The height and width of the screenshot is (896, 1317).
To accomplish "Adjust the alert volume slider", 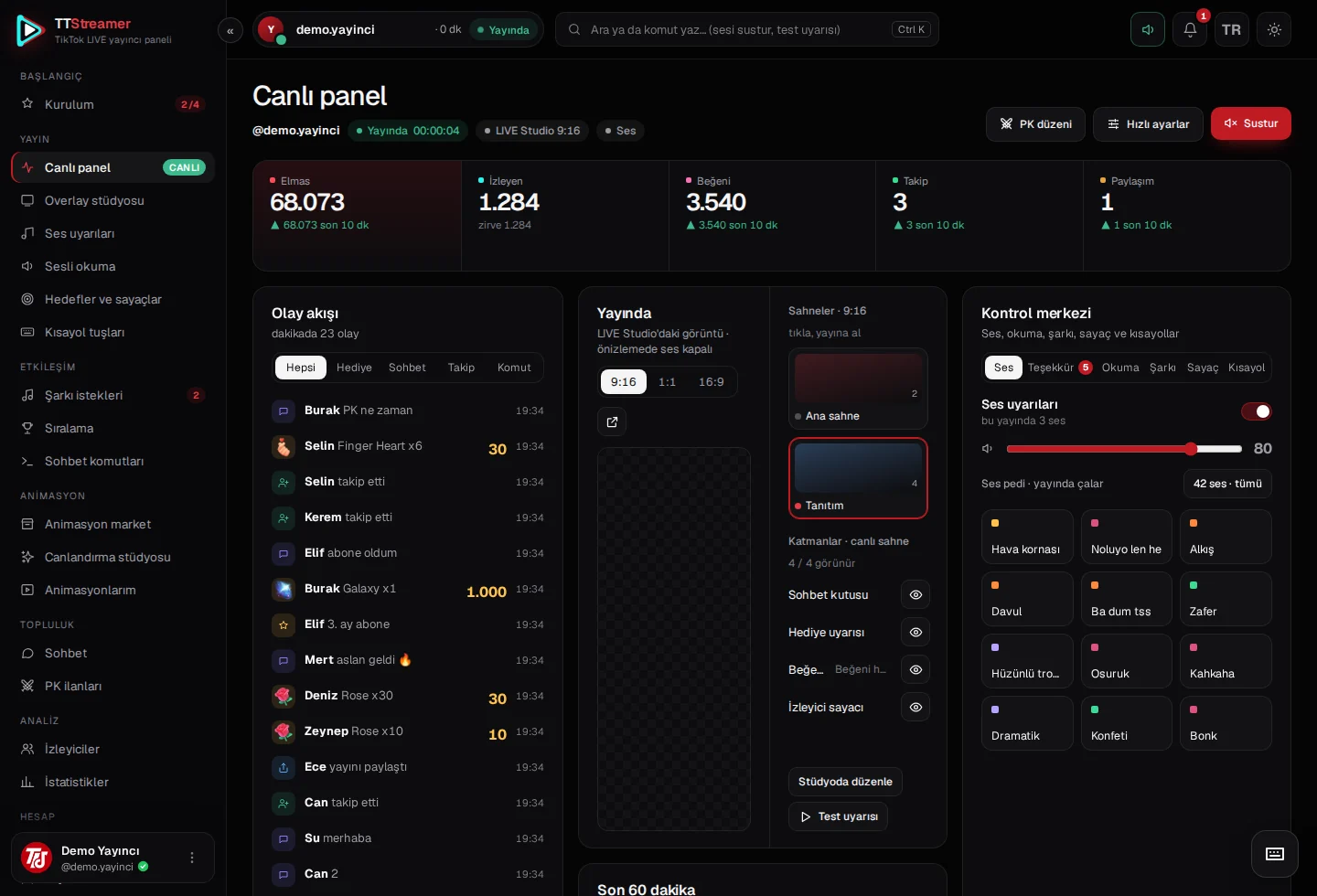I will coord(1124,449).
